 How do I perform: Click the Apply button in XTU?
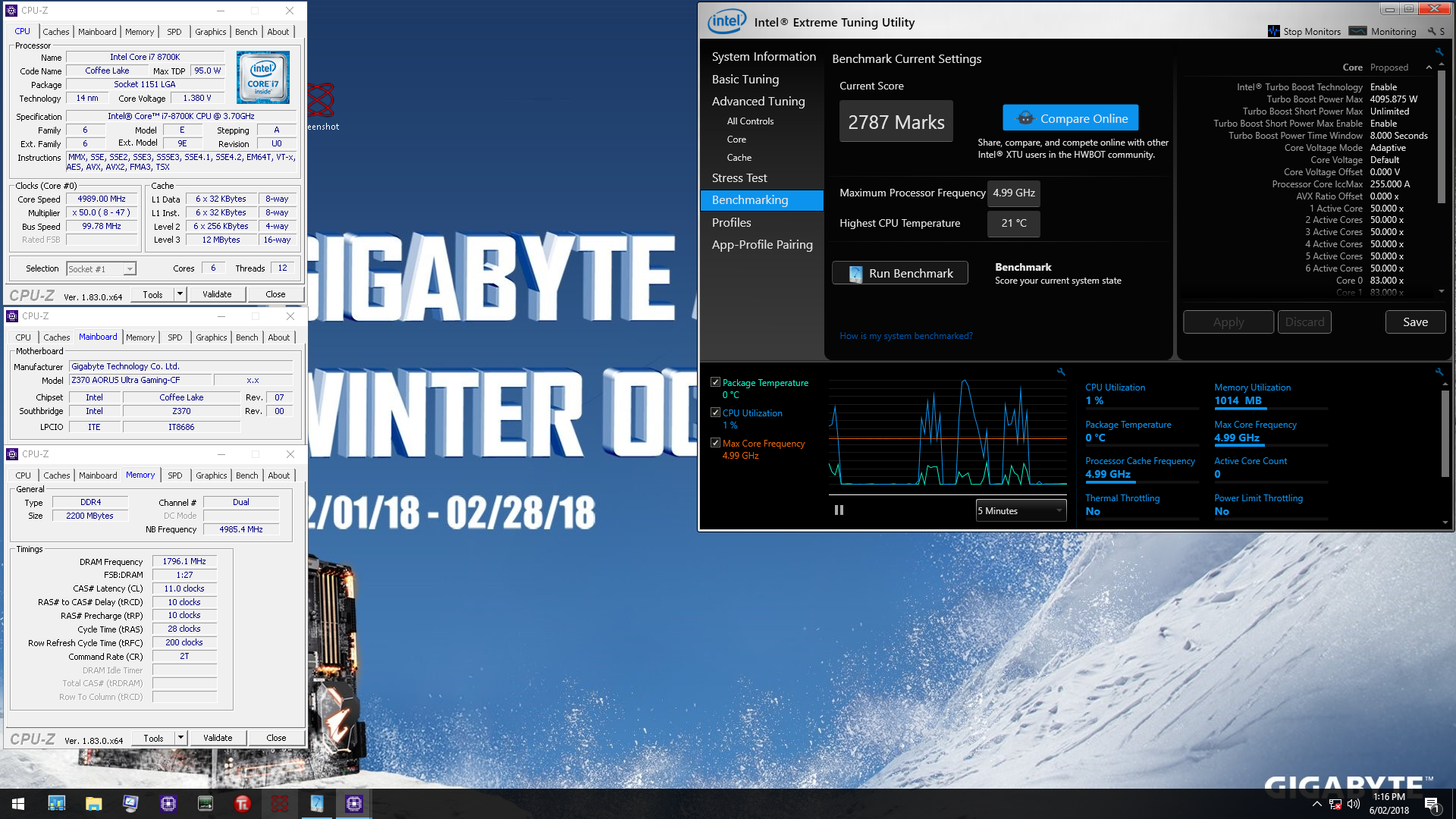(x=1228, y=322)
